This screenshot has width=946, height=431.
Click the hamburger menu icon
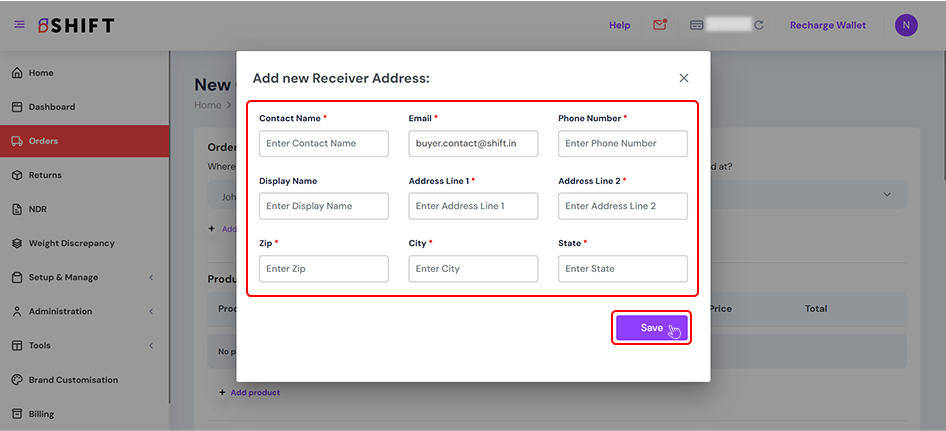tap(19, 25)
